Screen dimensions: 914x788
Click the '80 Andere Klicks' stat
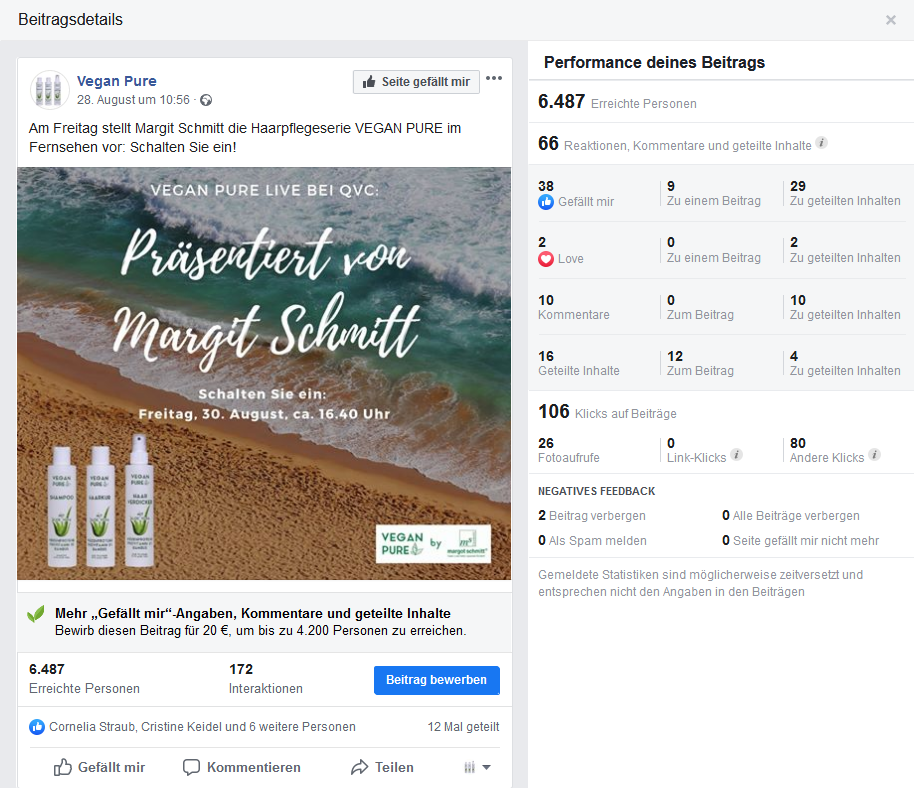pos(827,450)
